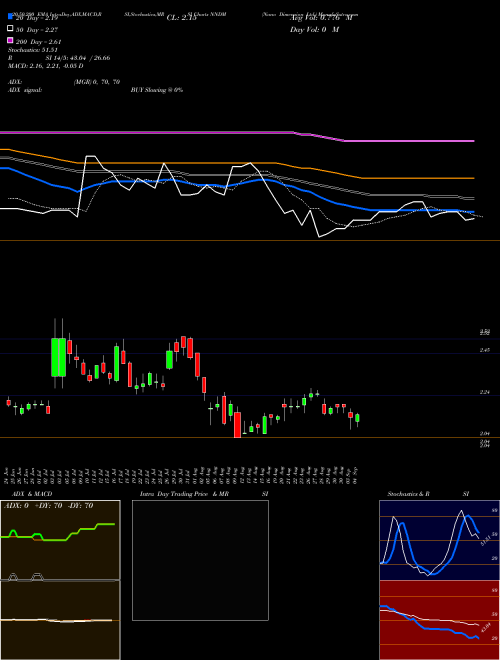
Task: Open the empty Intra Day Trading Price panel
Action: point(200,560)
